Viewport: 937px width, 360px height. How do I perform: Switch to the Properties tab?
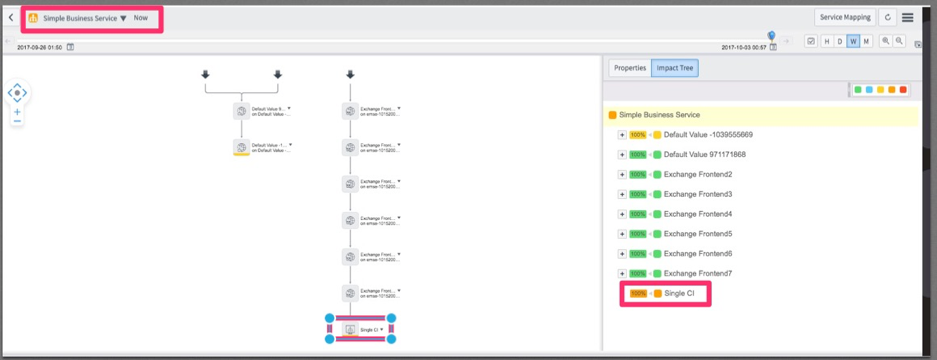click(x=630, y=68)
